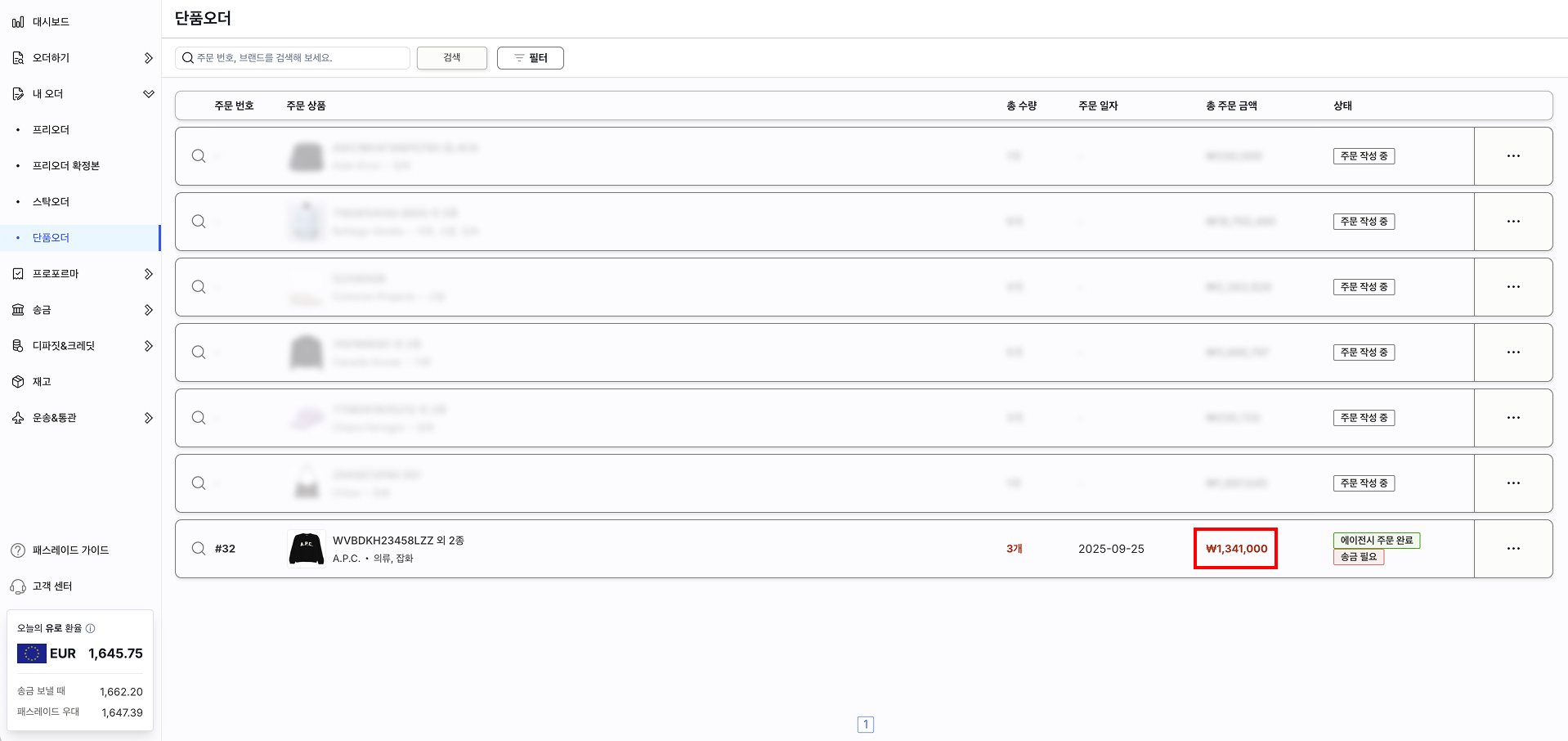Image resolution: width=1568 pixels, height=741 pixels.
Task: Click the 송금 bank icon in sidebar
Action: (18, 310)
